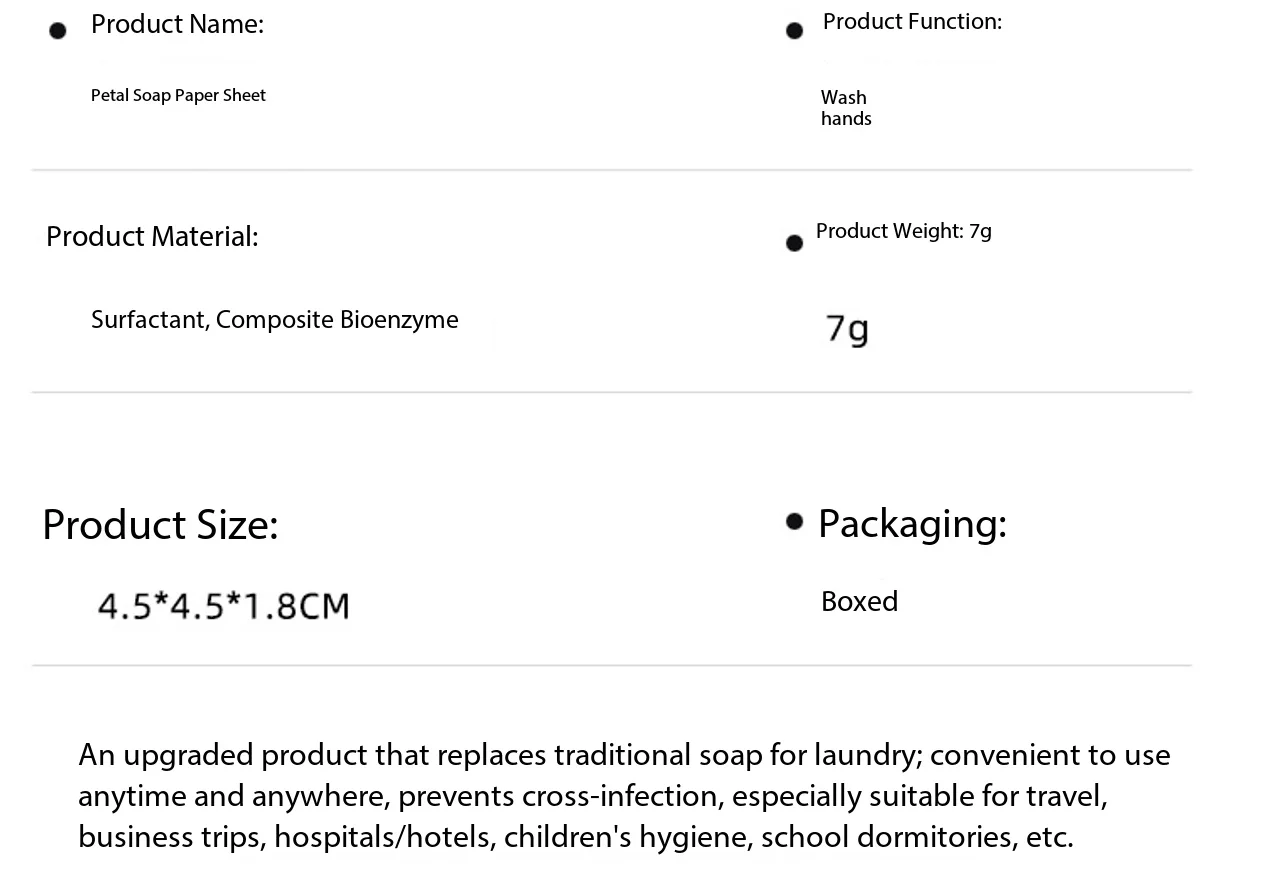Click the bullet beside Product Function
Viewport: 1262px width, 875px height.
[x=795, y=31]
